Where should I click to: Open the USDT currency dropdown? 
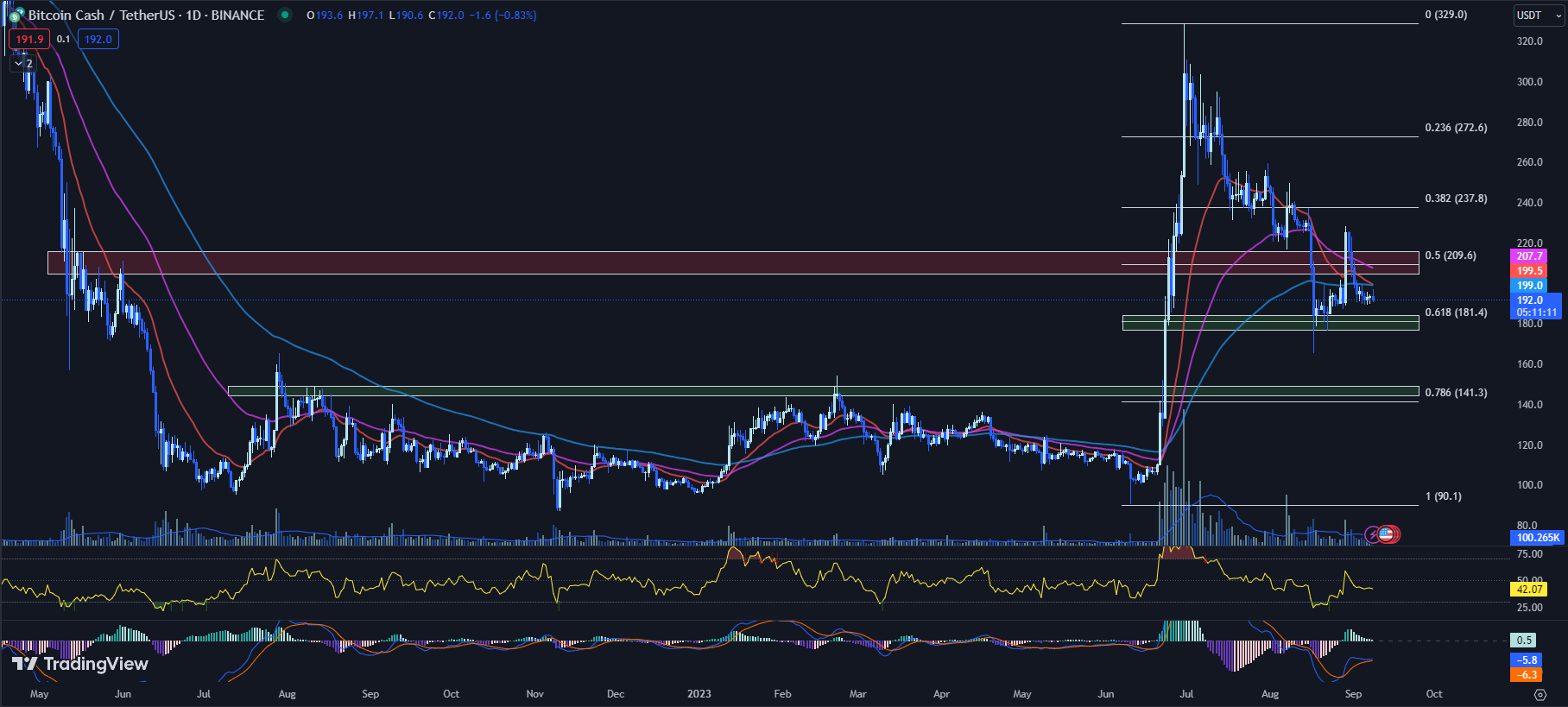[x=1540, y=16]
